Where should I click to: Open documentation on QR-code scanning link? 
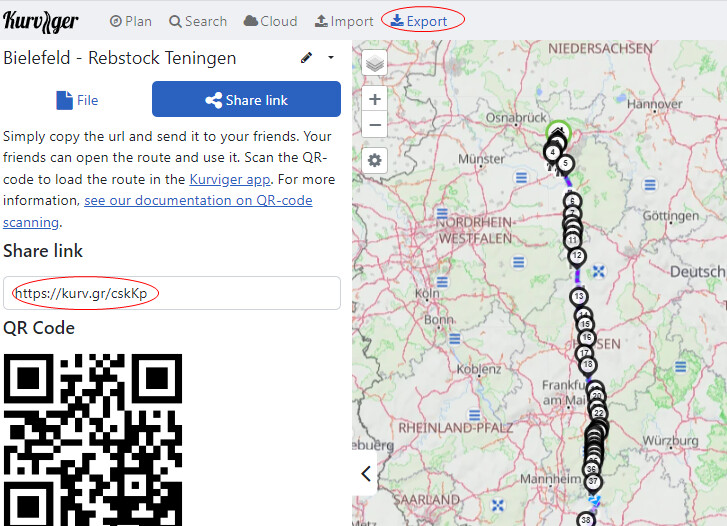point(198,201)
